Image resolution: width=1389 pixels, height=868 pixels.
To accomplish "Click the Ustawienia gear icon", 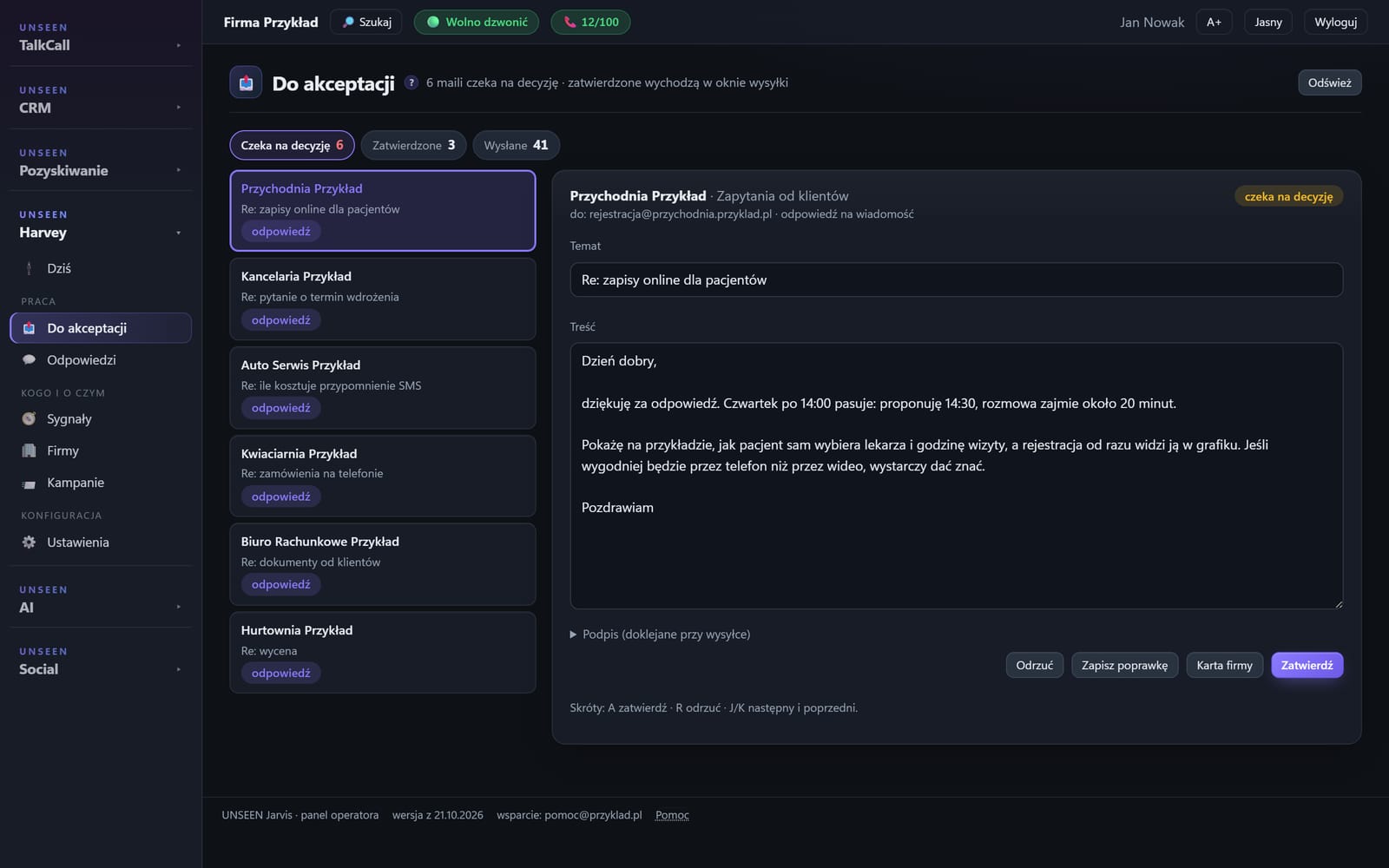I will (x=30, y=542).
